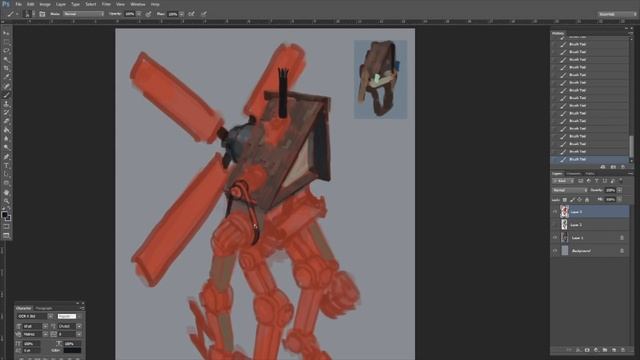The image size is (640, 360).
Task: Open the File menu
Action: 18,4
